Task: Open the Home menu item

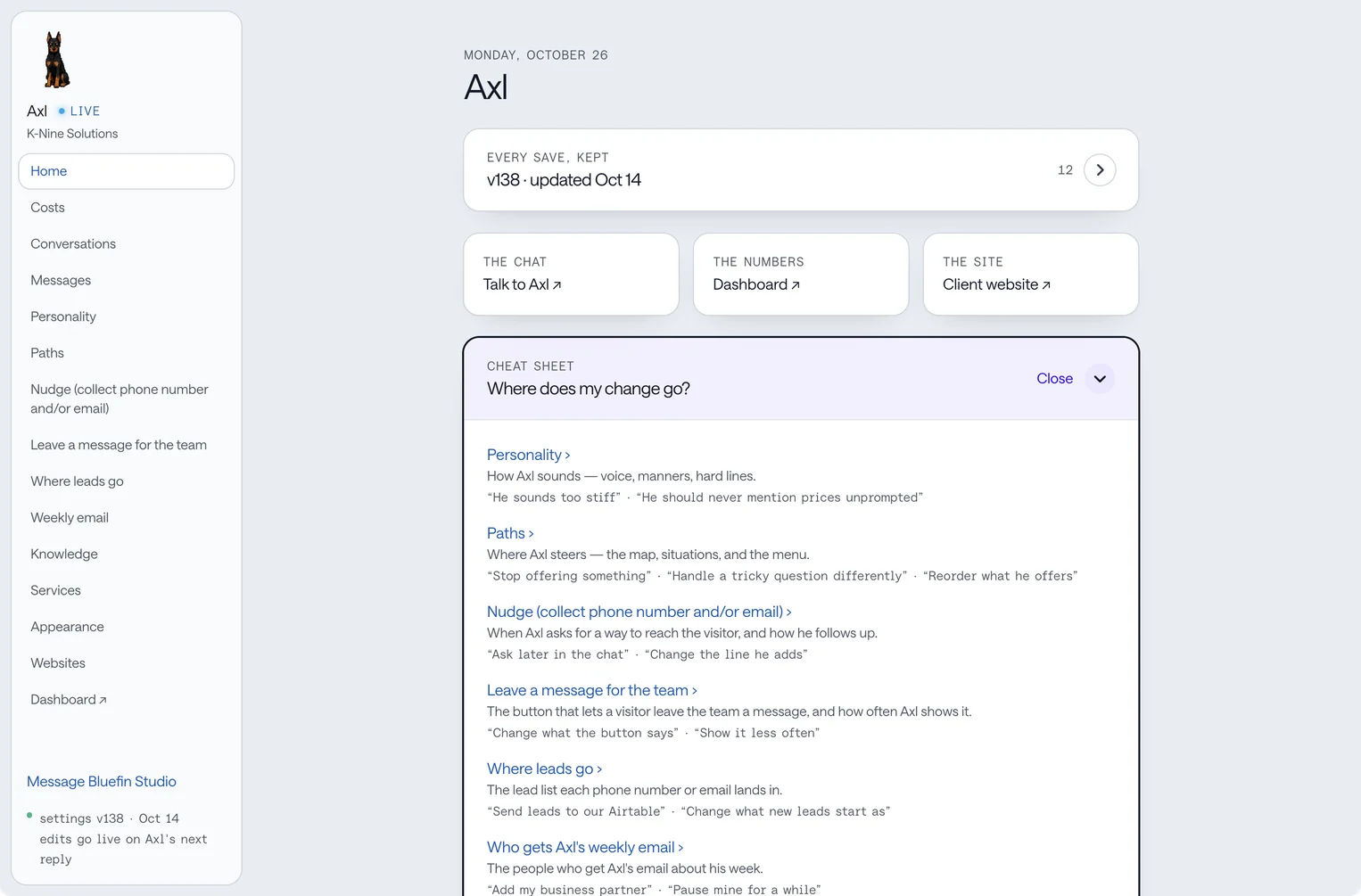Action: coord(127,171)
